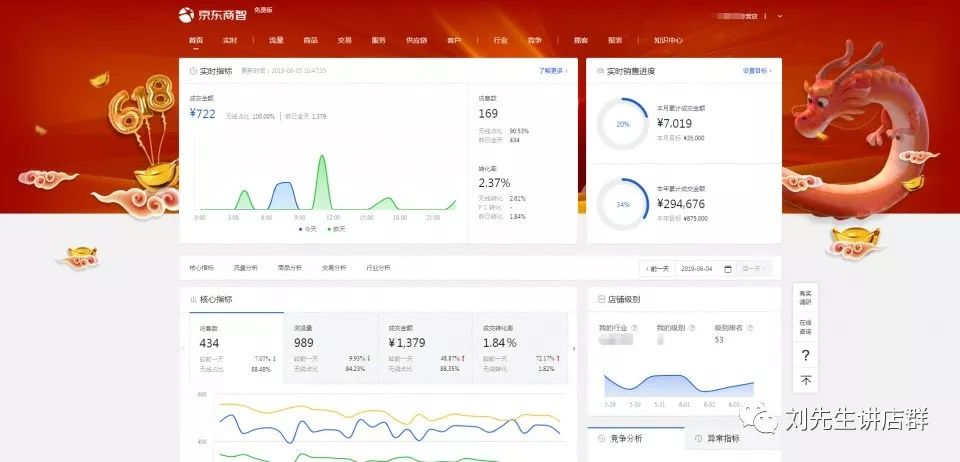Click the 2019-06-04 date field
960x462 pixels.
coord(697,269)
